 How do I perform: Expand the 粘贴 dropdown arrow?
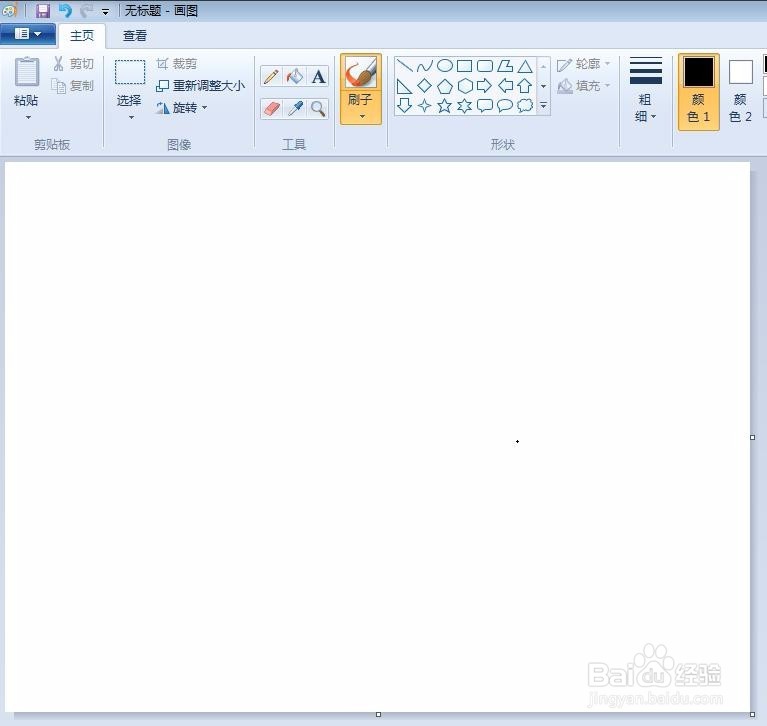[28, 117]
